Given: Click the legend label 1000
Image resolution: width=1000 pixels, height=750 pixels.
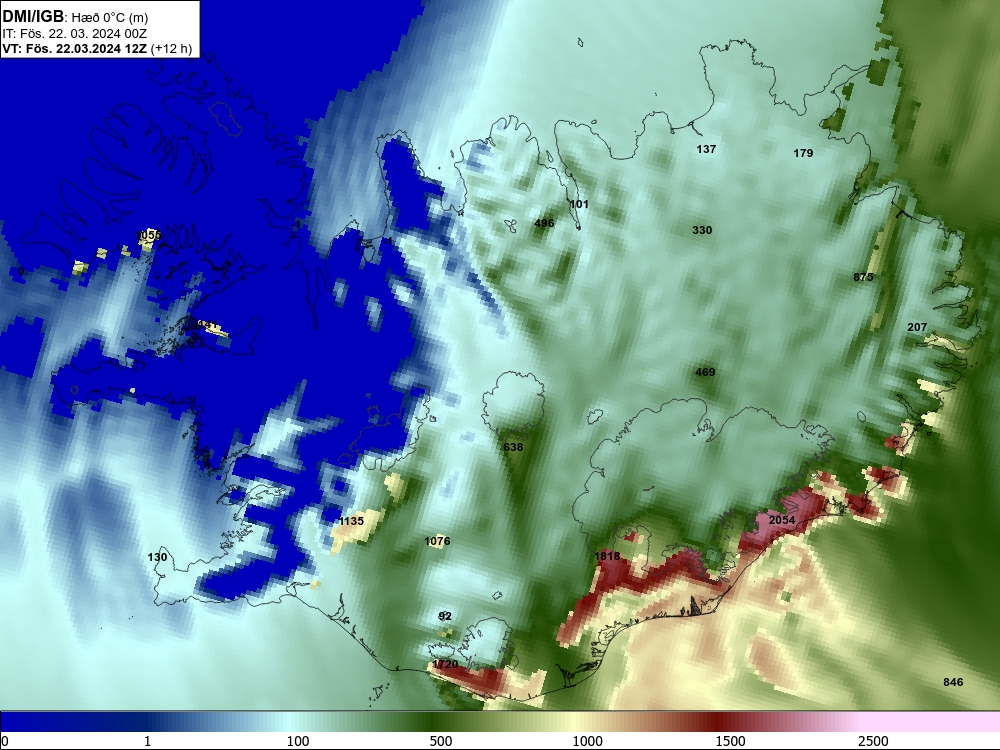Looking at the screenshot, I should click(x=587, y=741).
